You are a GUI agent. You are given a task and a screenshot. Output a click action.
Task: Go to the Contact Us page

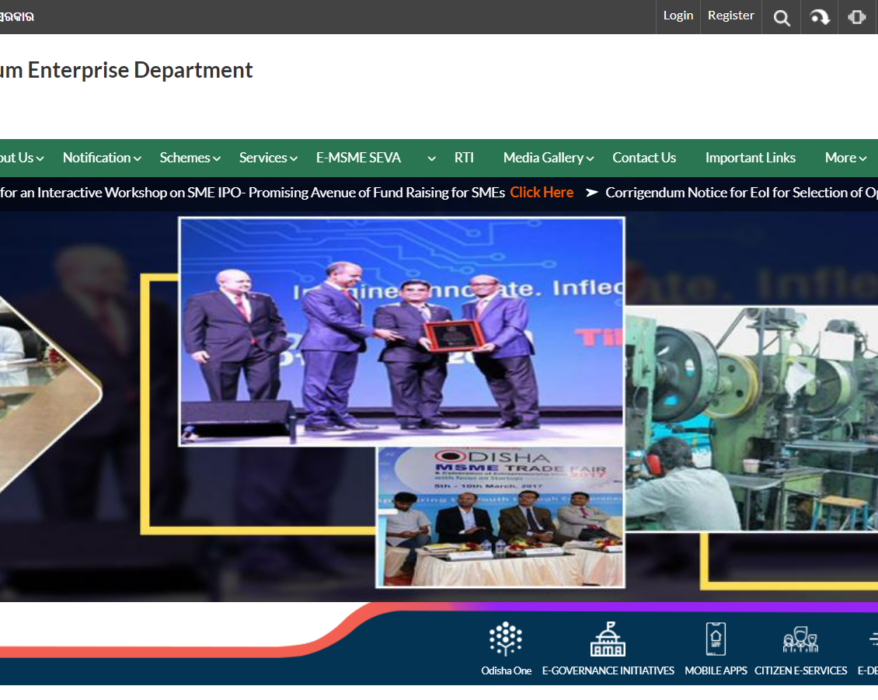644,158
